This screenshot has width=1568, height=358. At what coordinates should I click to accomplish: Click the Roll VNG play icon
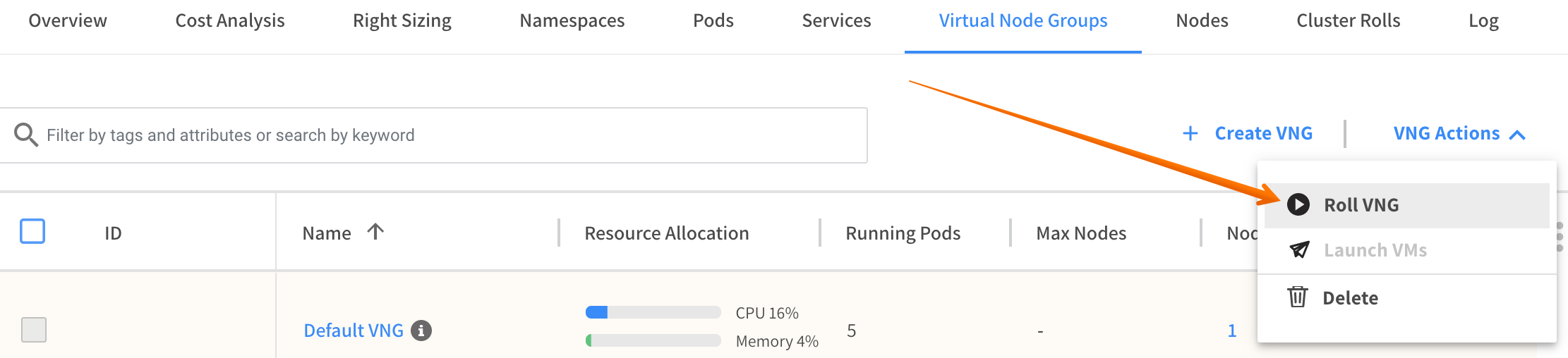click(x=1298, y=205)
